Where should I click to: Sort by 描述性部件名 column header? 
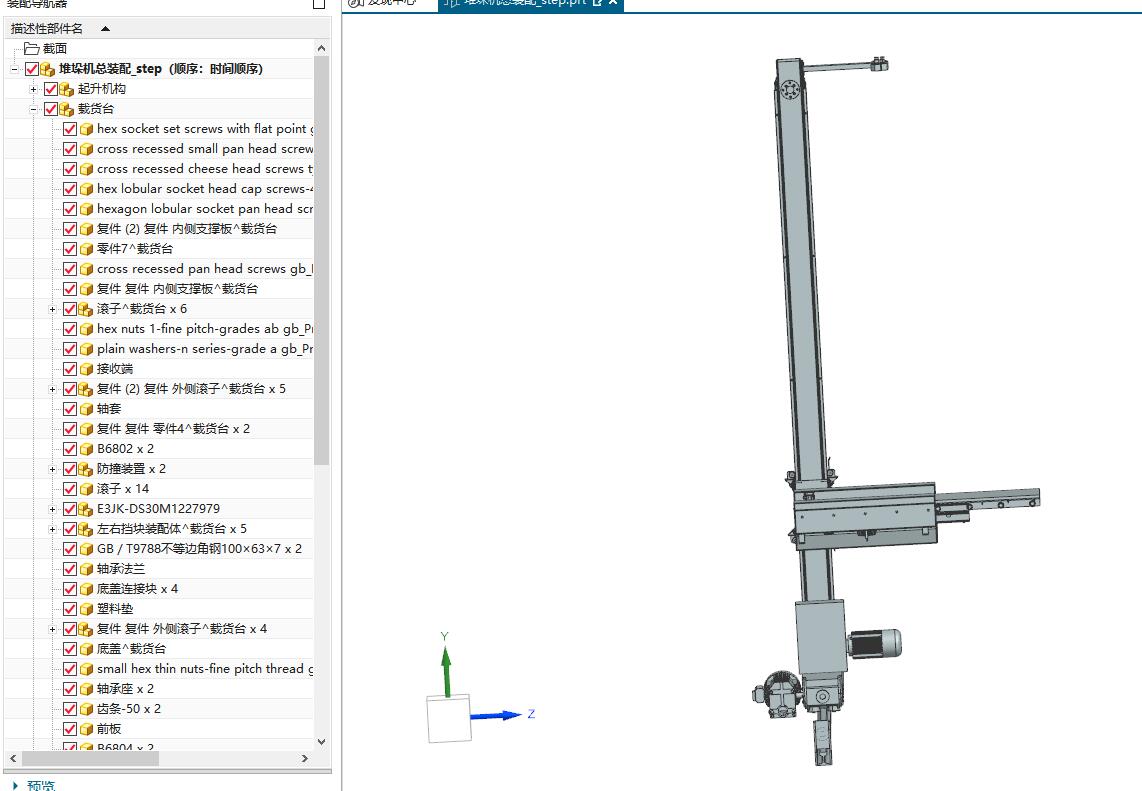click(168, 28)
